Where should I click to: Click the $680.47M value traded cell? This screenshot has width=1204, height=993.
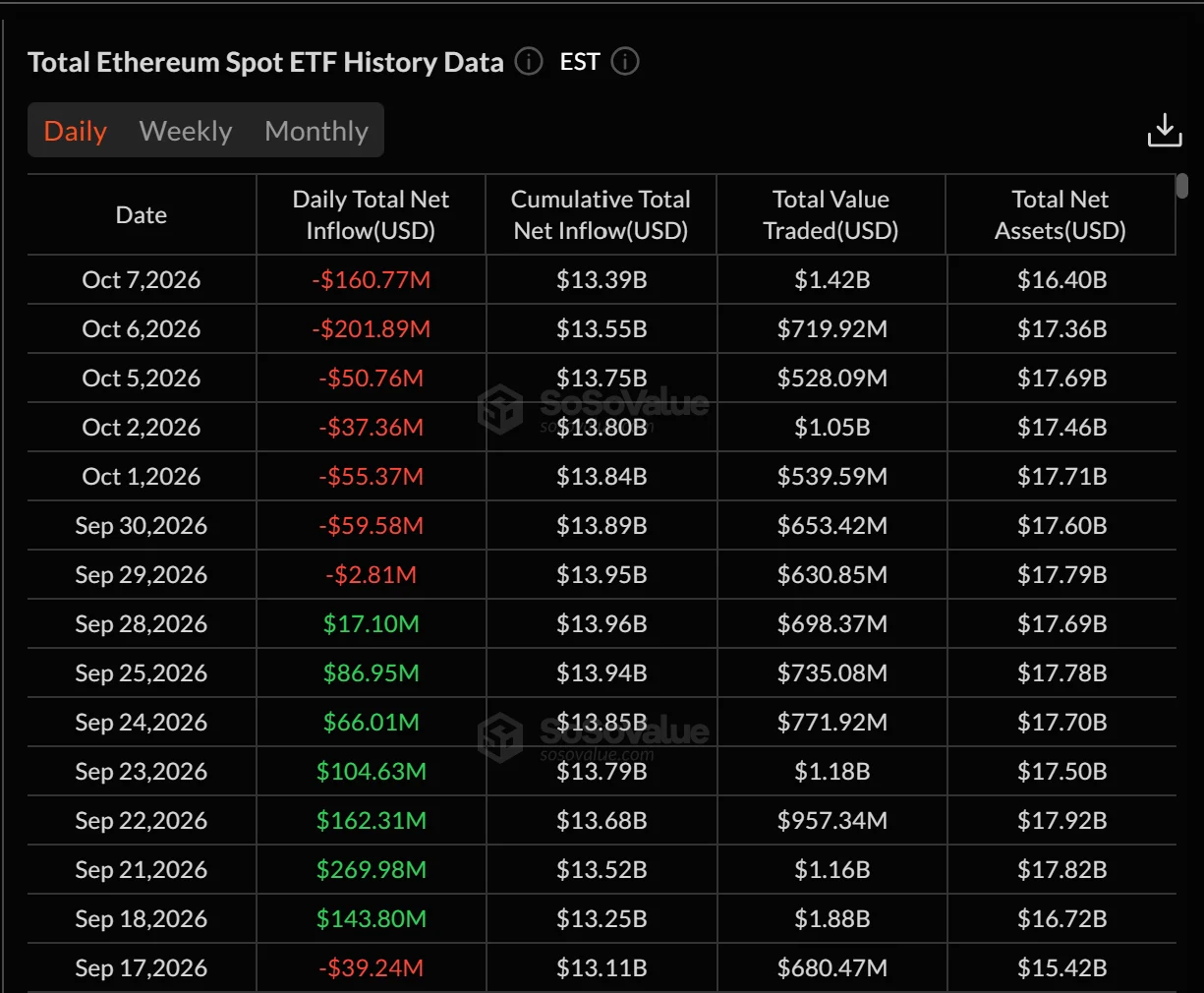832,968
